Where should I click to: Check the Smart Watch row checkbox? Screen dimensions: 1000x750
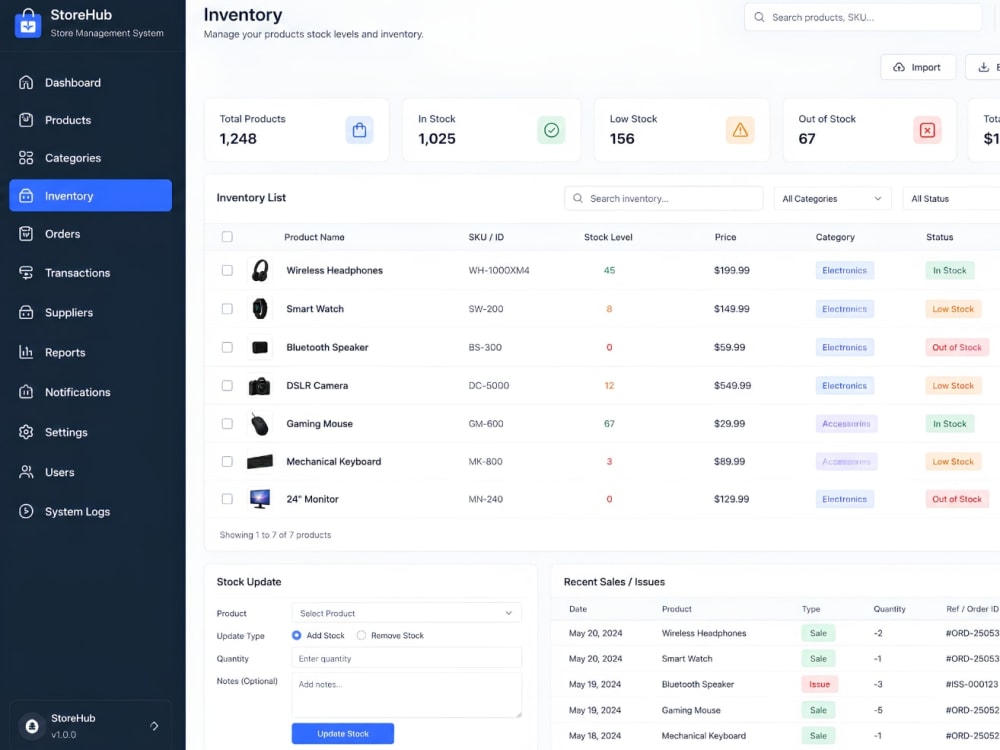[227, 309]
